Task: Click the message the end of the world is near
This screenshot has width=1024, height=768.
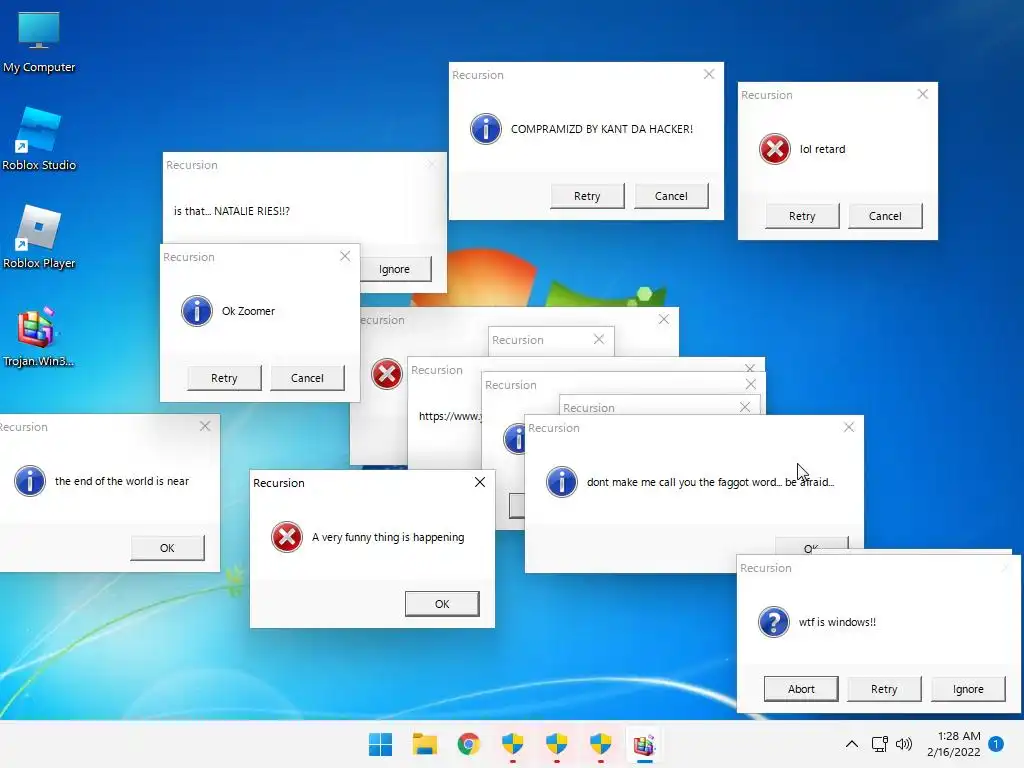Action: click(x=122, y=481)
